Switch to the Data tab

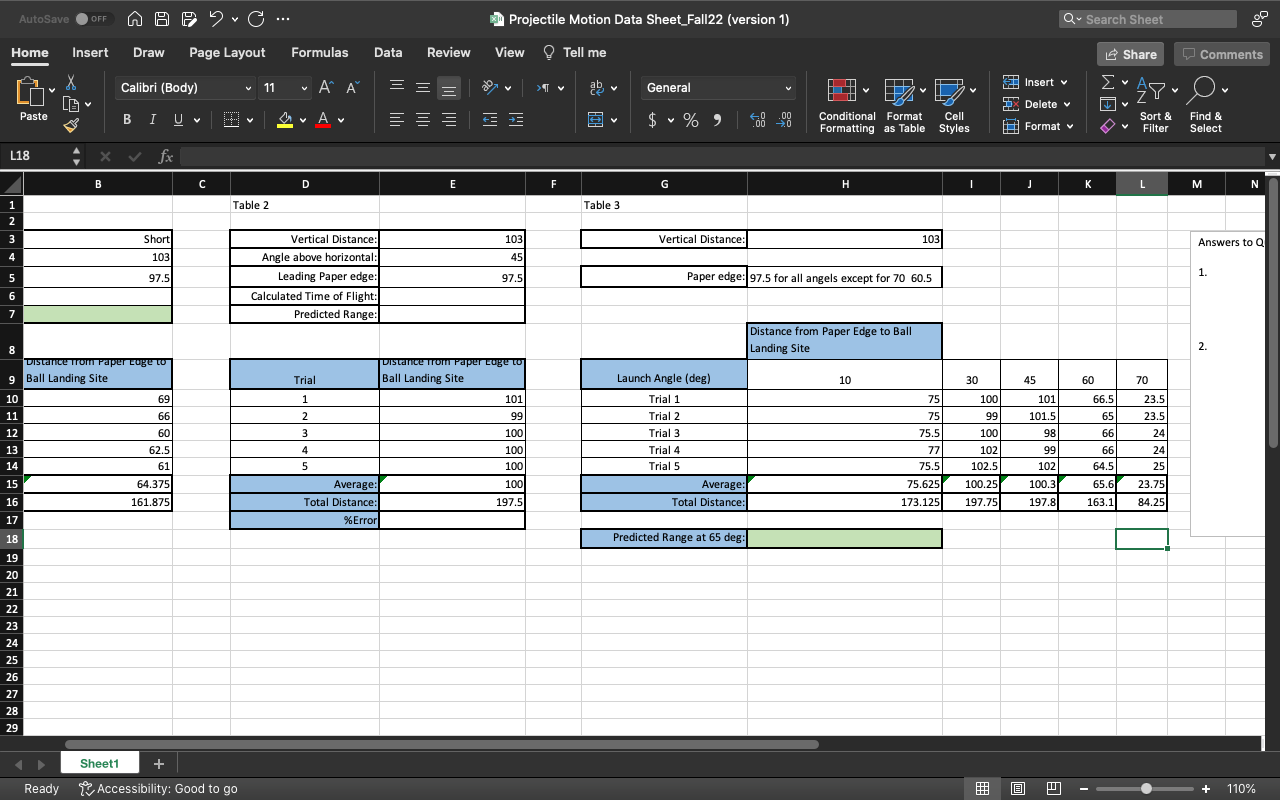coord(388,53)
